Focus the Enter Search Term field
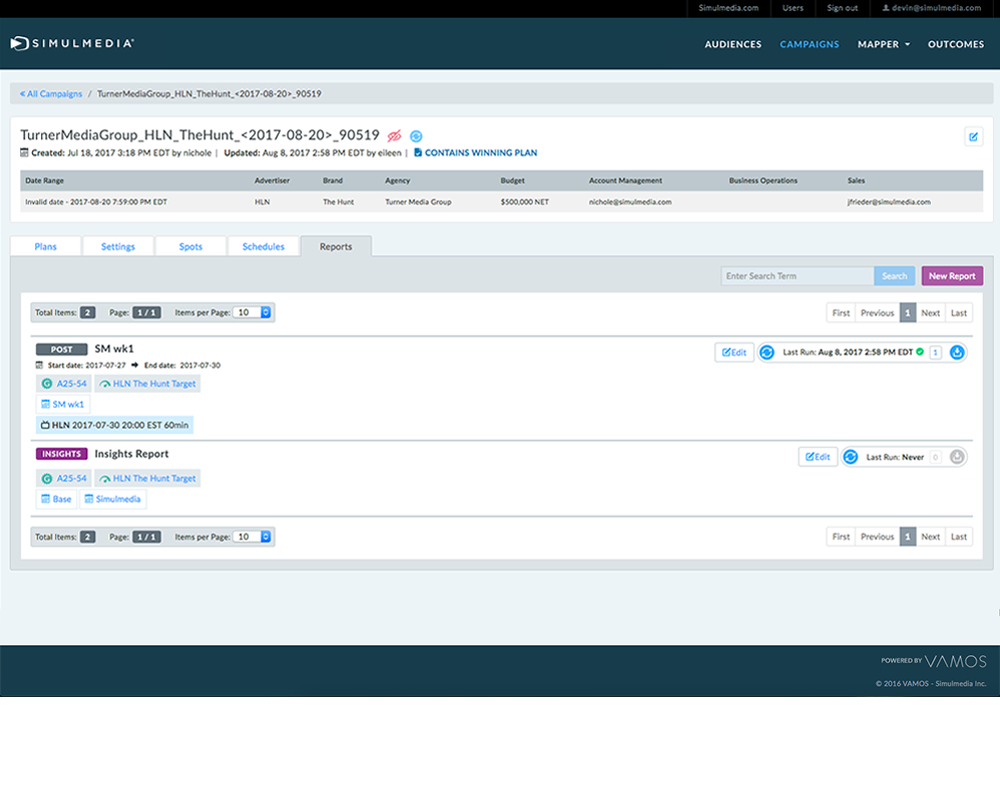 pyautogui.click(x=797, y=276)
